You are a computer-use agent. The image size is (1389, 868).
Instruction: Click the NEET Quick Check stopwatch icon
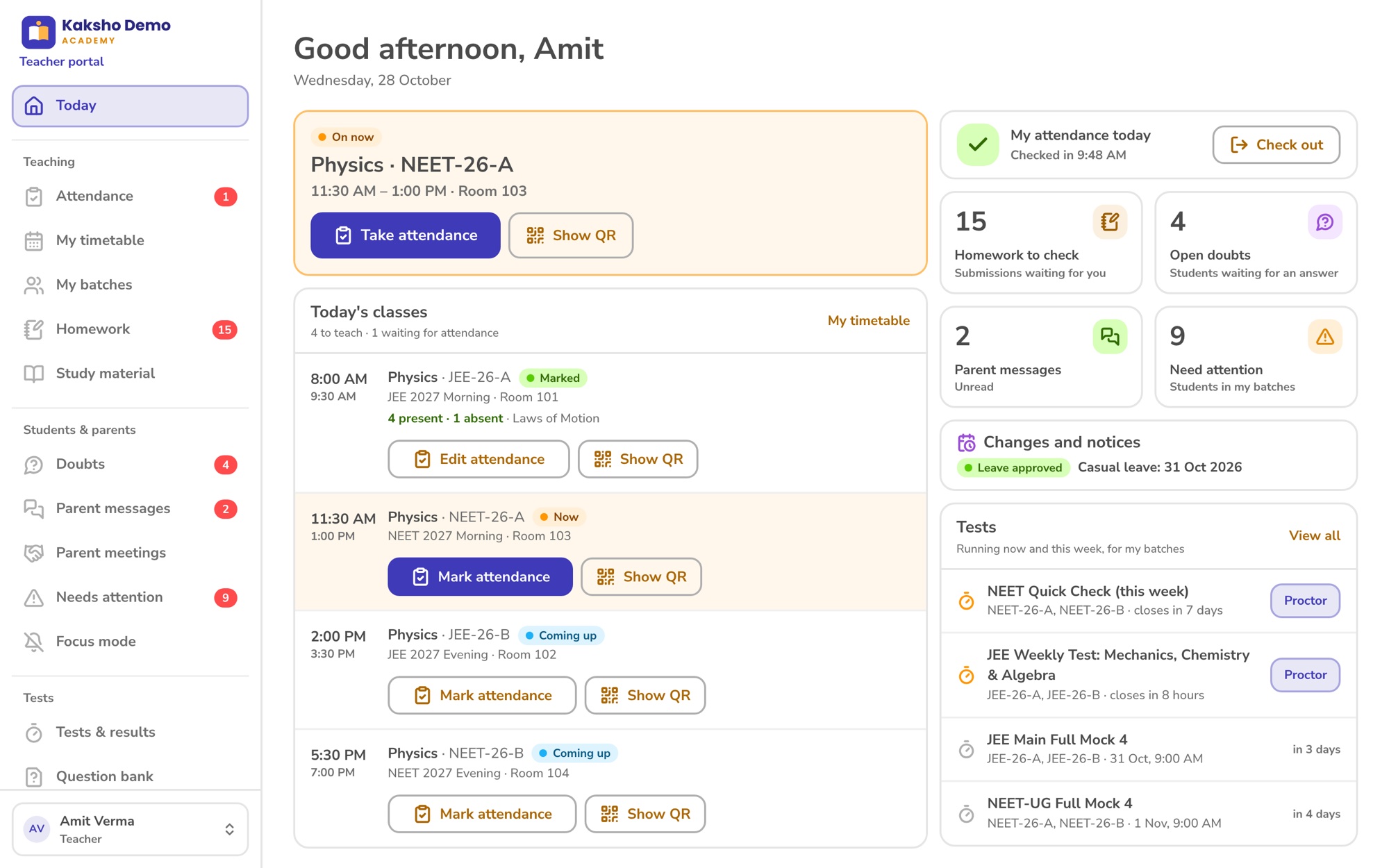point(966,601)
